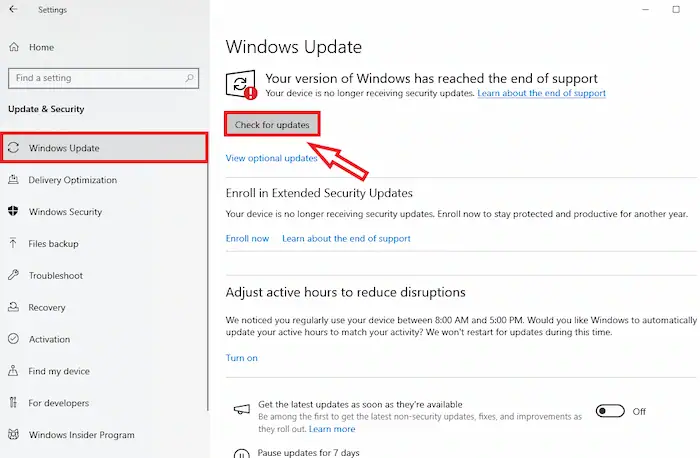Click the Home house icon

[x=14, y=47]
